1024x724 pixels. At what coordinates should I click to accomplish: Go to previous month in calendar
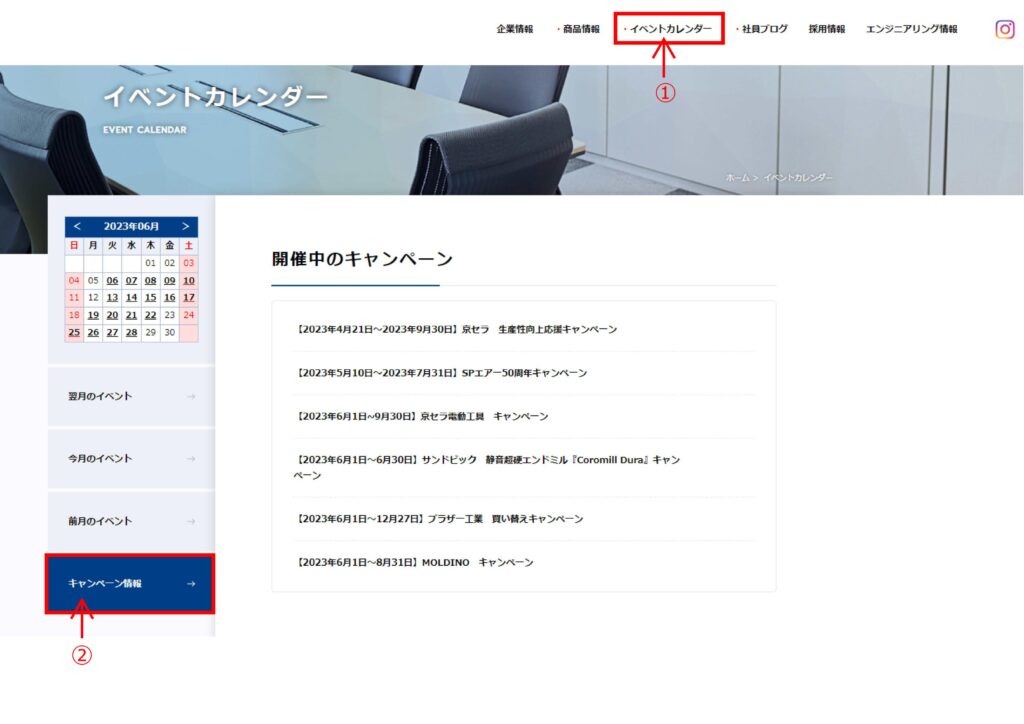pos(77,227)
